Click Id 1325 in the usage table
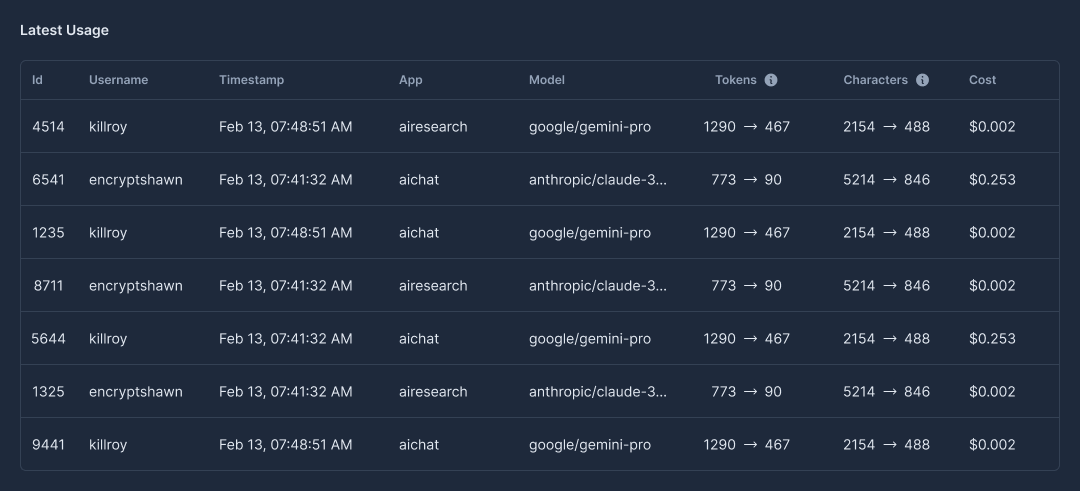1080x491 pixels. coord(48,392)
